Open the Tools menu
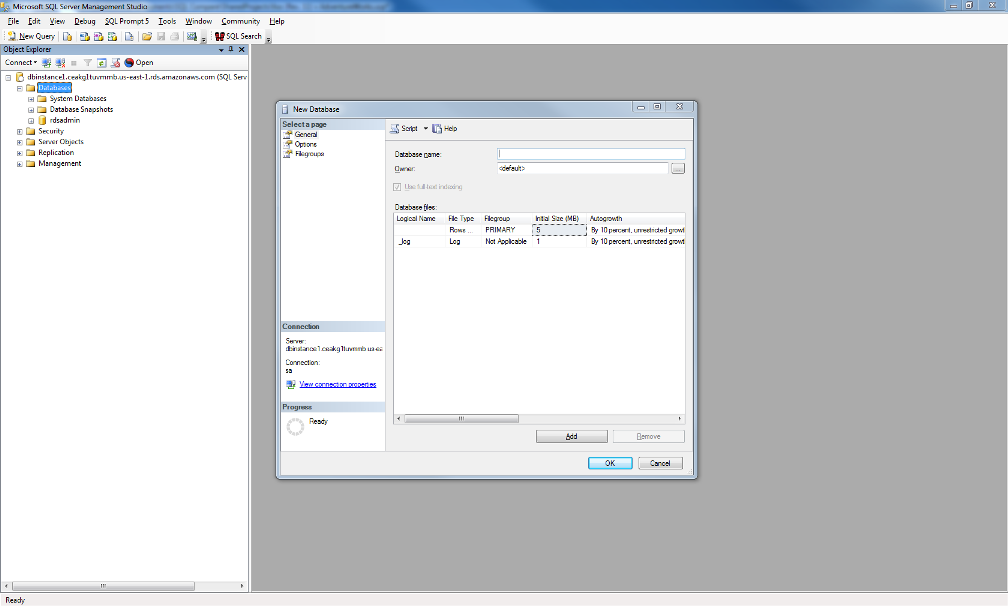 (167, 21)
